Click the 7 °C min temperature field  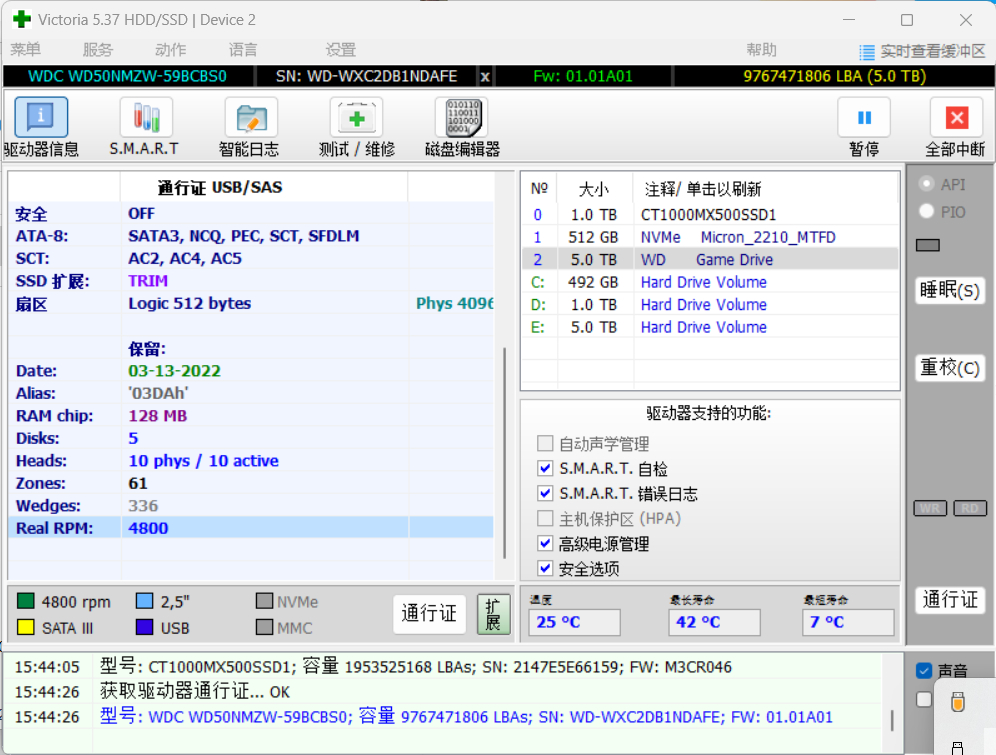(x=848, y=622)
